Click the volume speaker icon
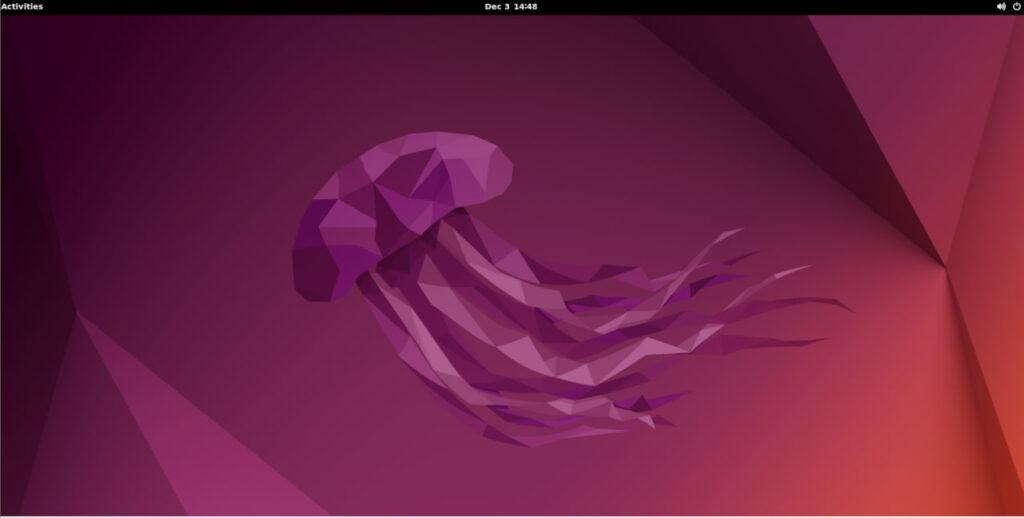 pyautogui.click(x=1001, y=7)
